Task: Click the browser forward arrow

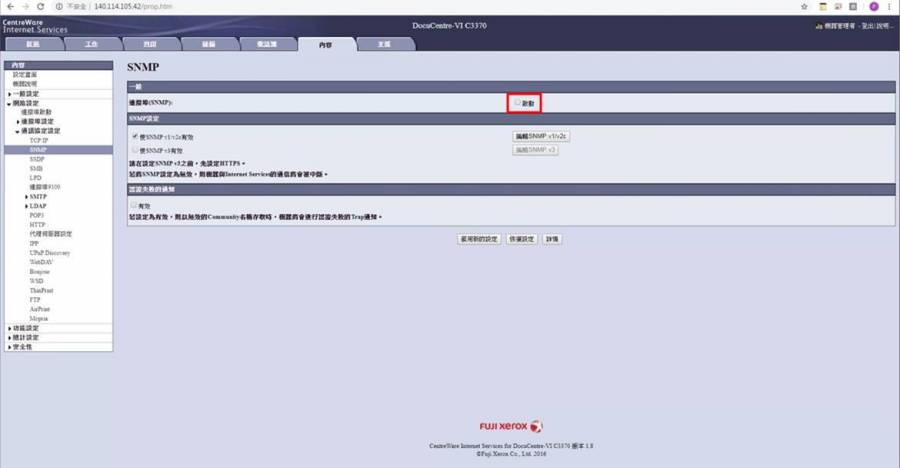Action: click(25, 6)
